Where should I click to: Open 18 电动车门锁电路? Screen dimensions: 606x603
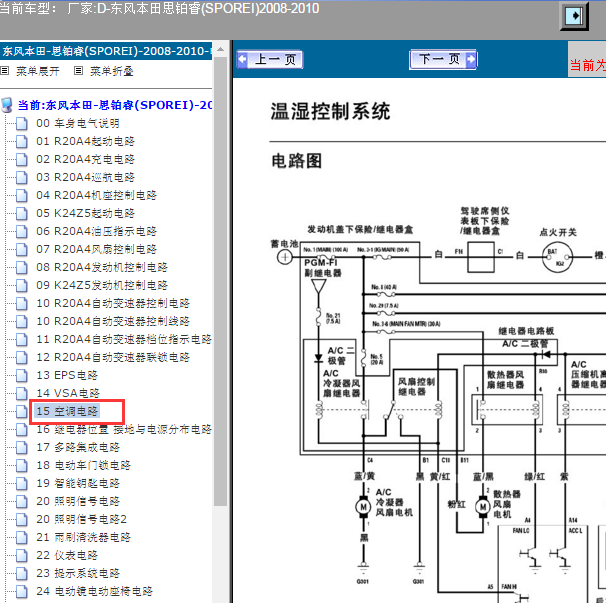[83, 465]
